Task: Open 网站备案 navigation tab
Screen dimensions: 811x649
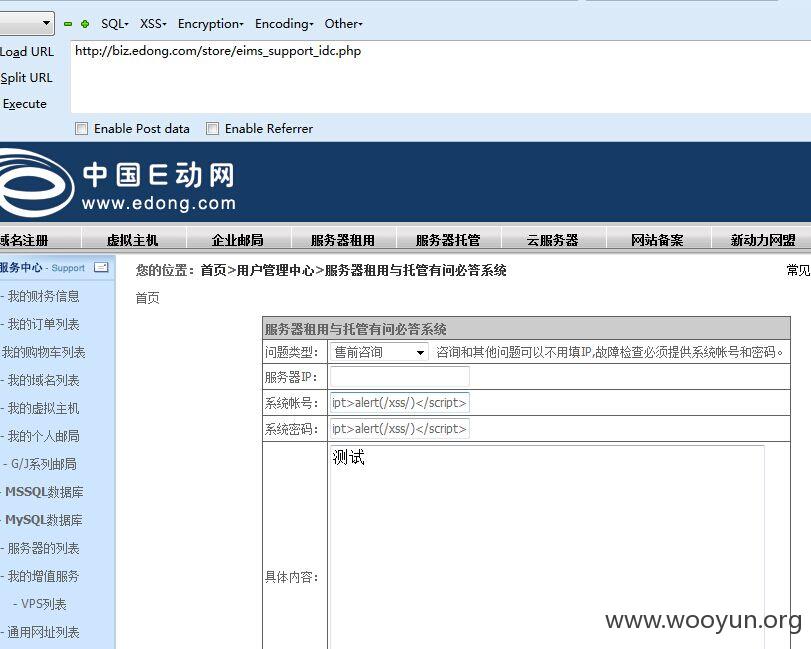Action: (x=657, y=240)
